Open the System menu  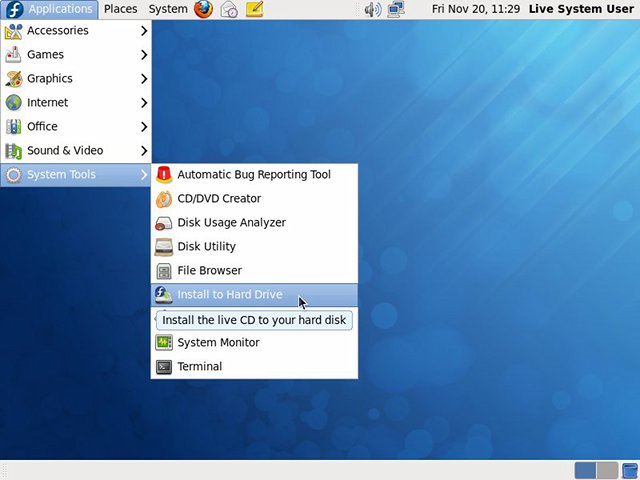168,9
